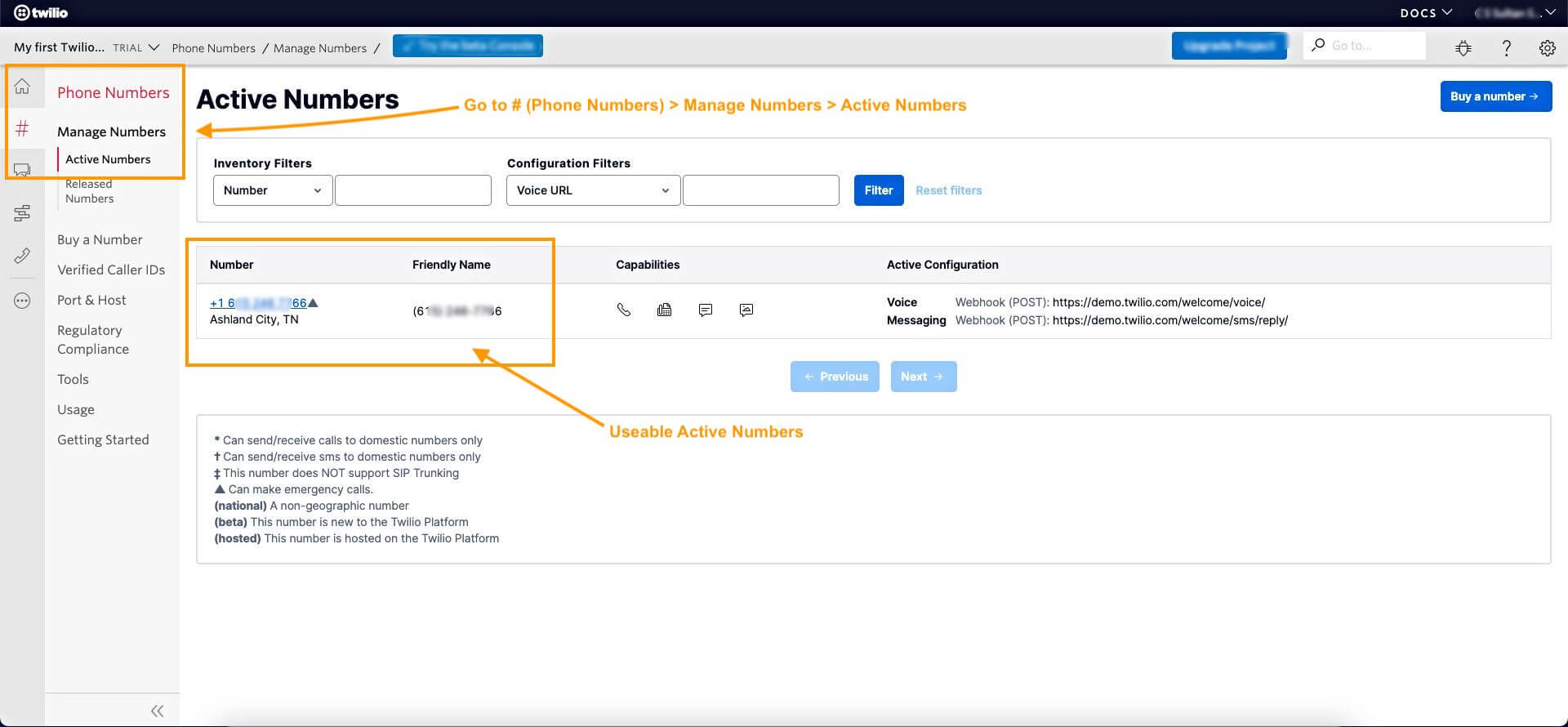Click the fax capability icon
The width and height of the screenshot is (1568, 727).
(x=665, y=310)
